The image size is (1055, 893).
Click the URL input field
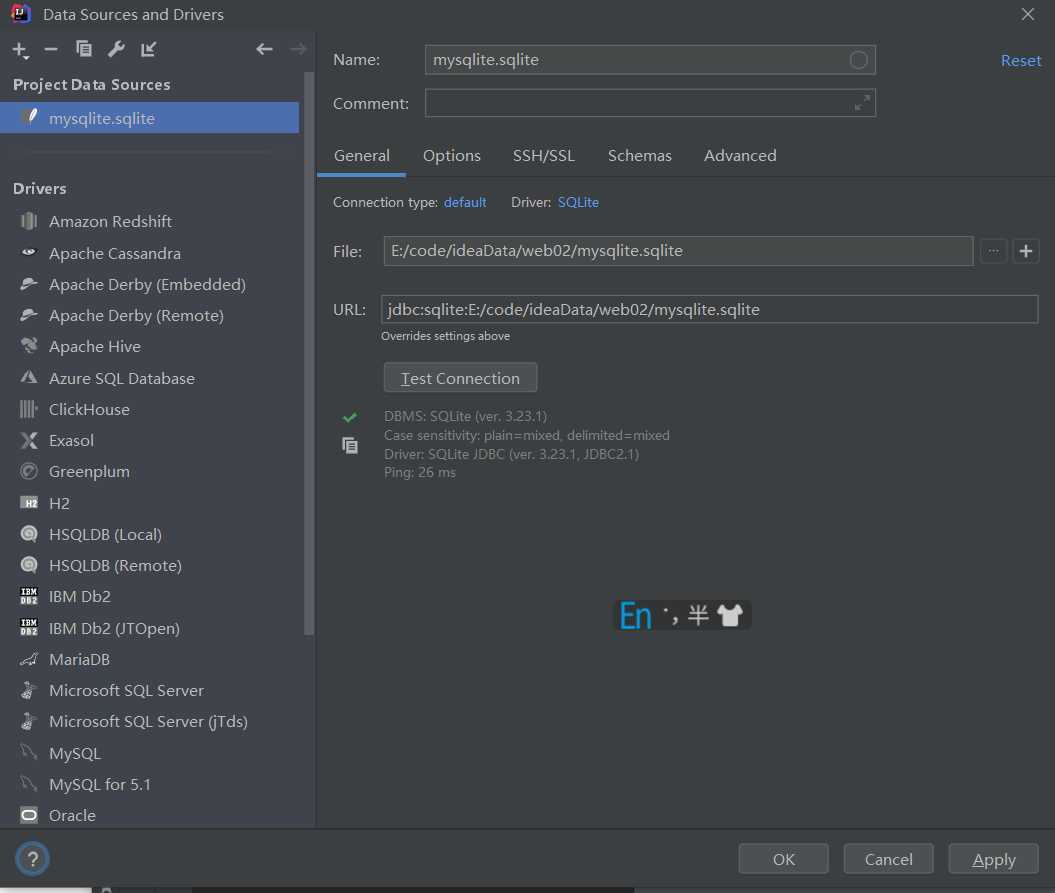tap(709, 309)
